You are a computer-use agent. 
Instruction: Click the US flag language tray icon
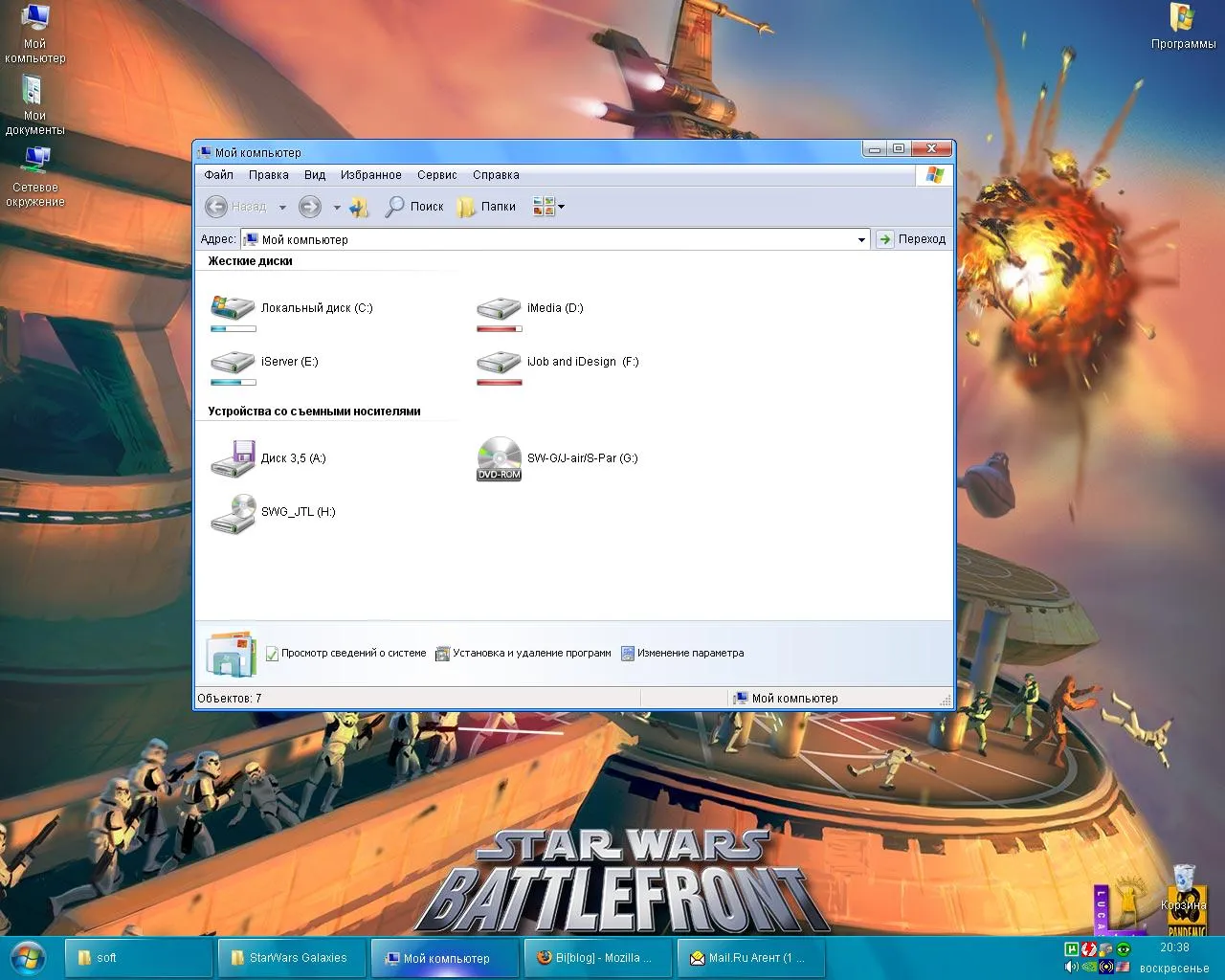pos(1123,967)
